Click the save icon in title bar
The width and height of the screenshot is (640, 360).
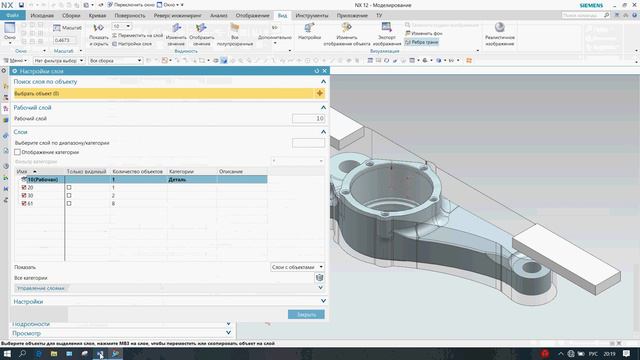21,5
